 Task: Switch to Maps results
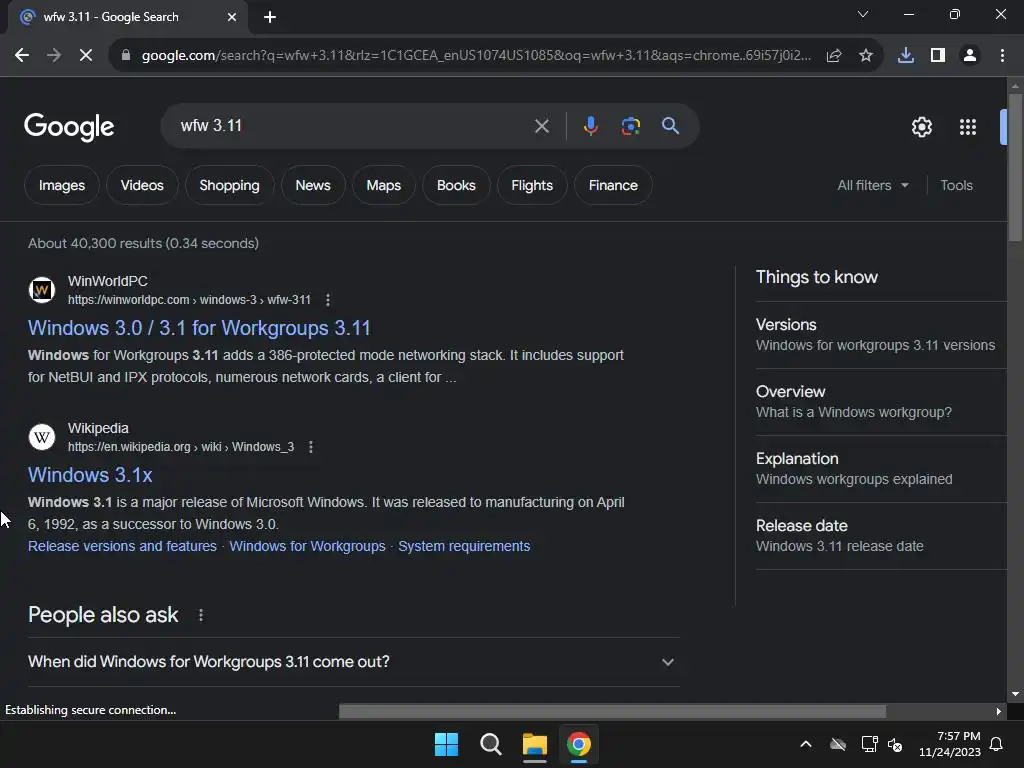(x=383, y=185)
